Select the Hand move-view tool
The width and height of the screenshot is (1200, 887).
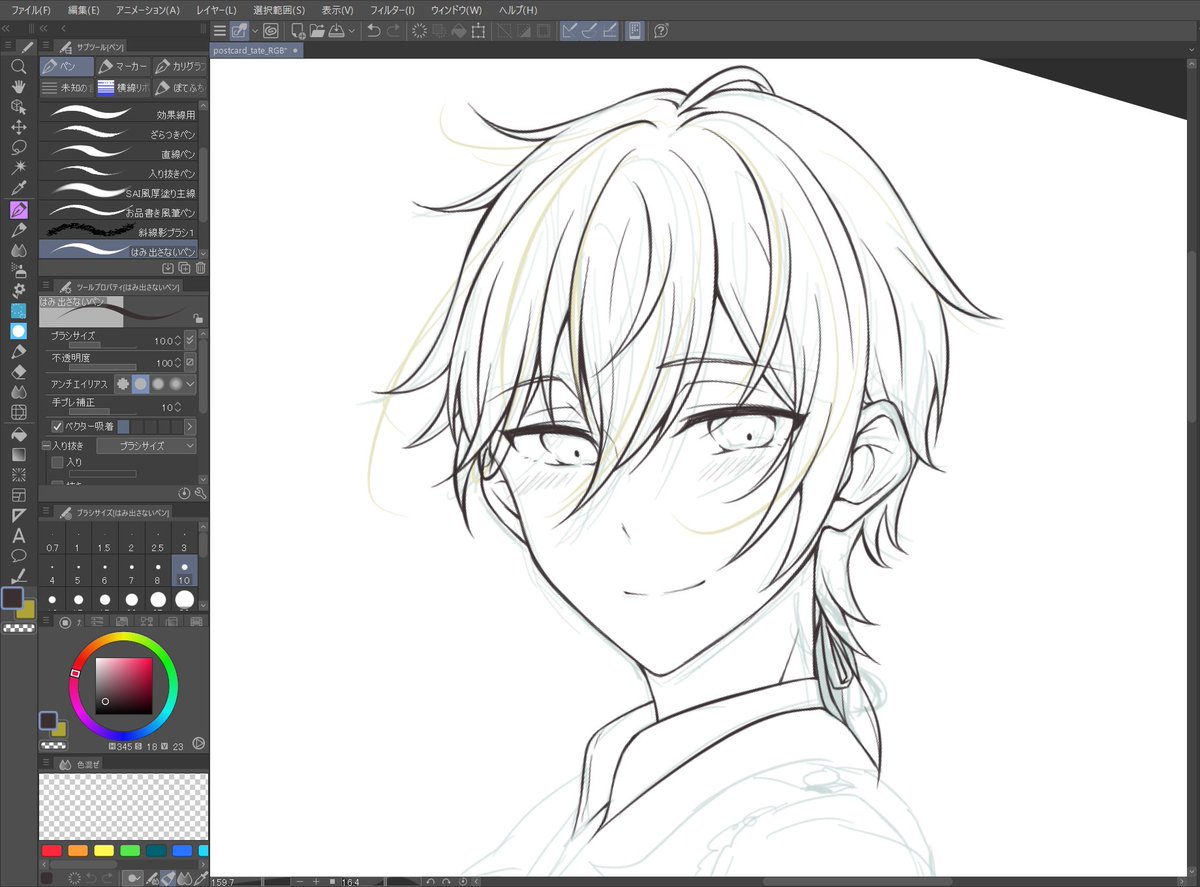click(x=18, y=86)
